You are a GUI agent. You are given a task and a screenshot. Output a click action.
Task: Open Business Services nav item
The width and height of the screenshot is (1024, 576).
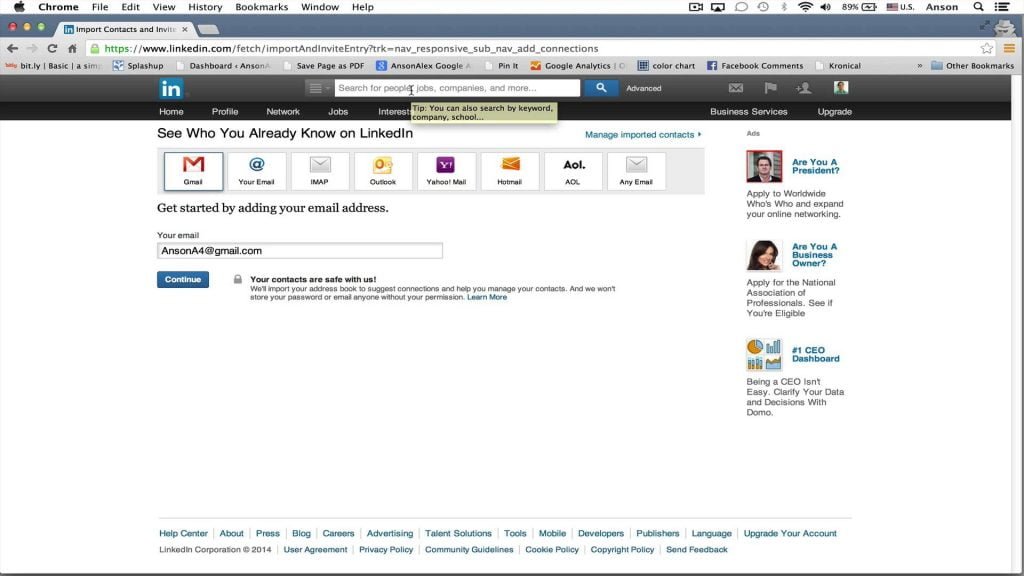(x=748, y=112)
